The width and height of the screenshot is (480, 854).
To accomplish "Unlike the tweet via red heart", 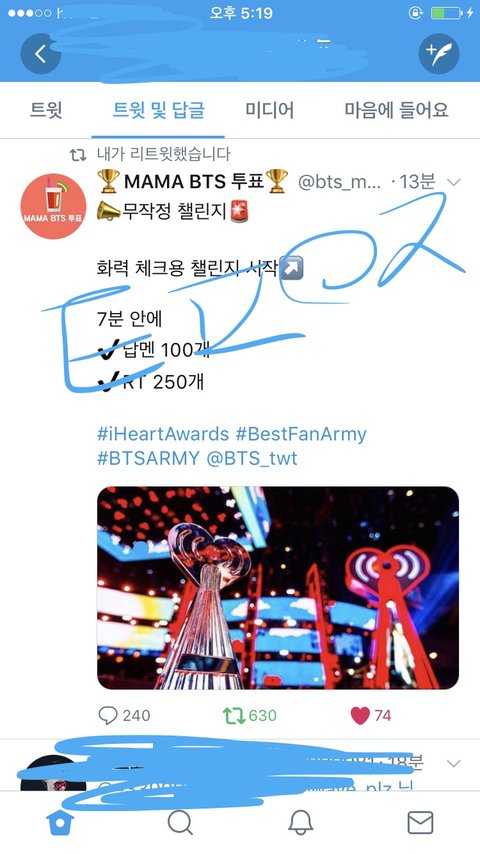I will (x=360, y=715).
